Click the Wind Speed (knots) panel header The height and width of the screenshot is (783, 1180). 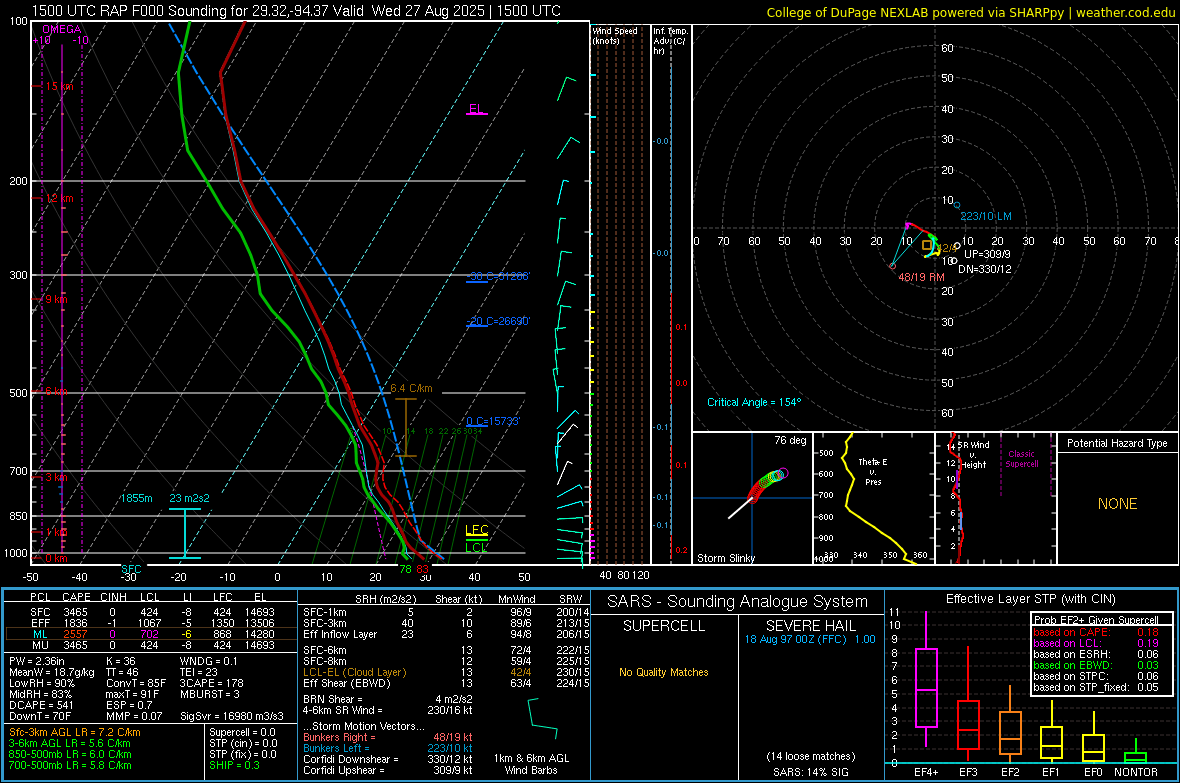coord(615,35)
